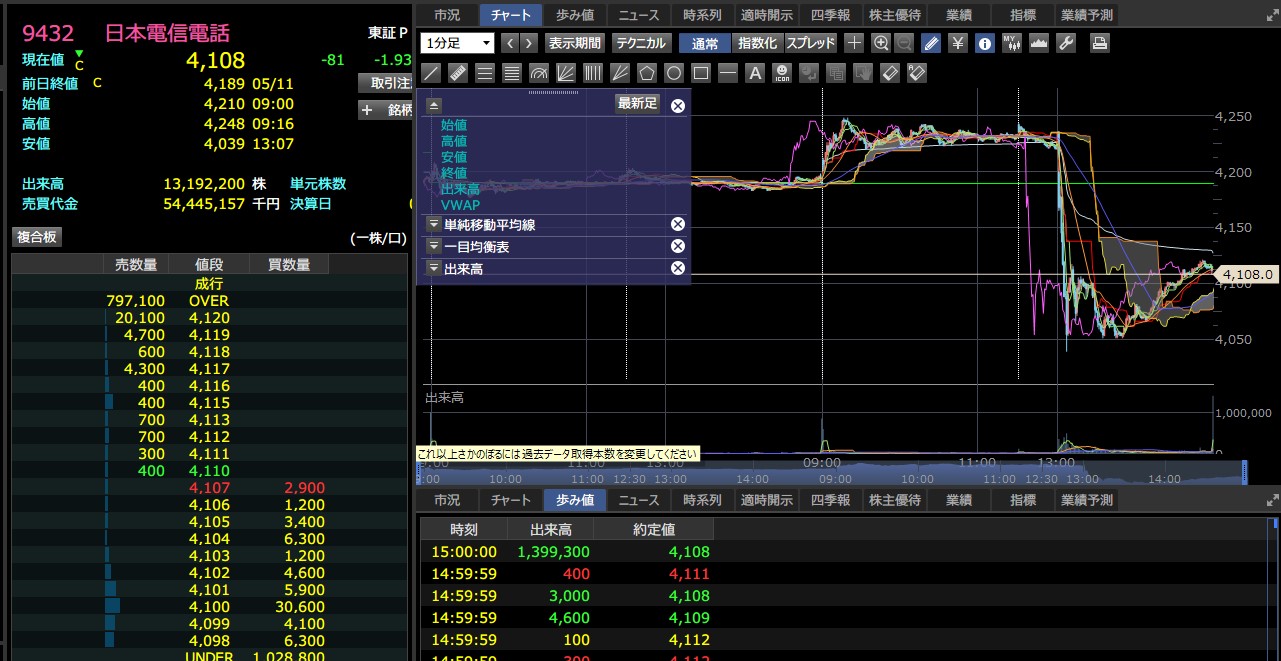Select the eraser tool

[890, 73]
